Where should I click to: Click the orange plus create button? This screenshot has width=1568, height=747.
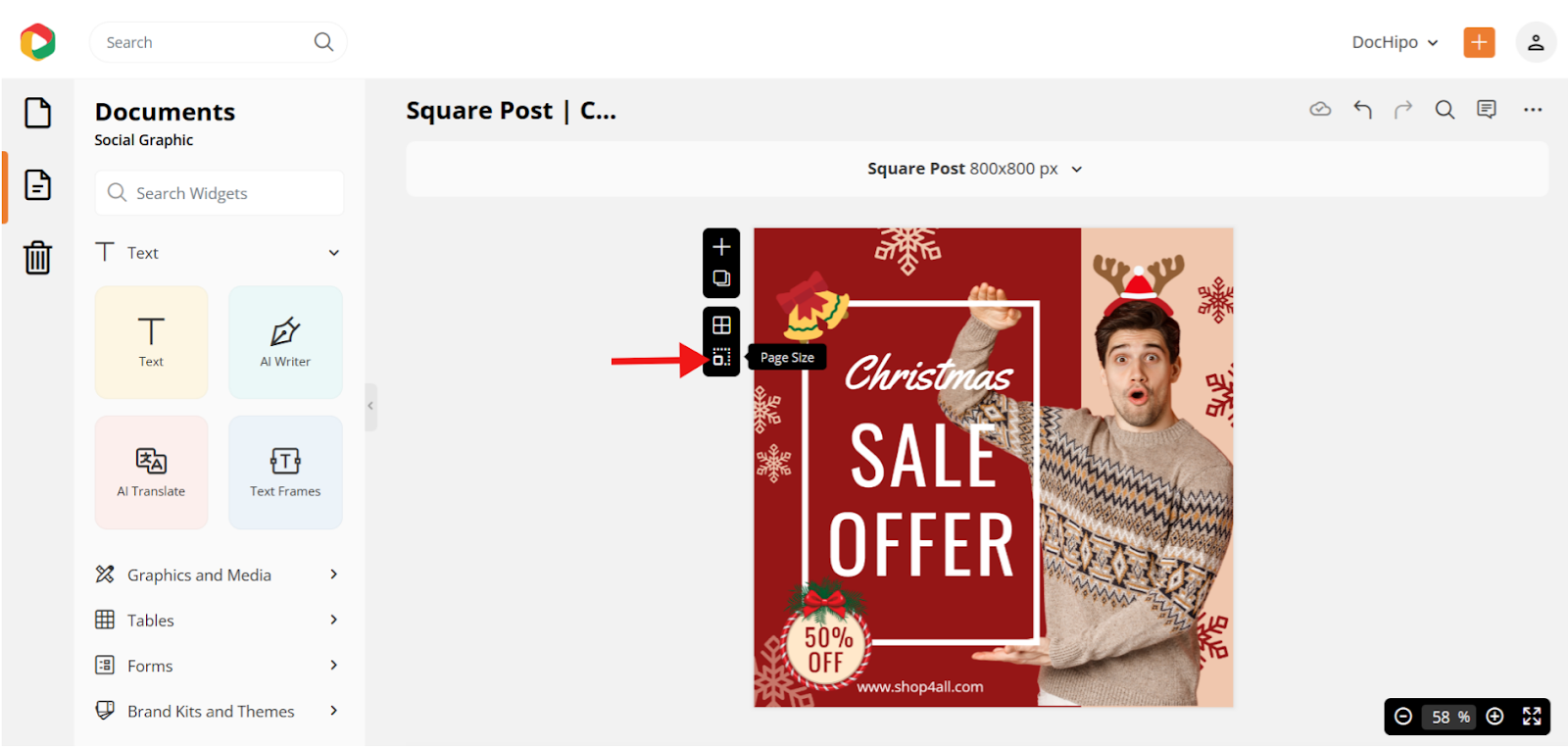(1479, 42)
